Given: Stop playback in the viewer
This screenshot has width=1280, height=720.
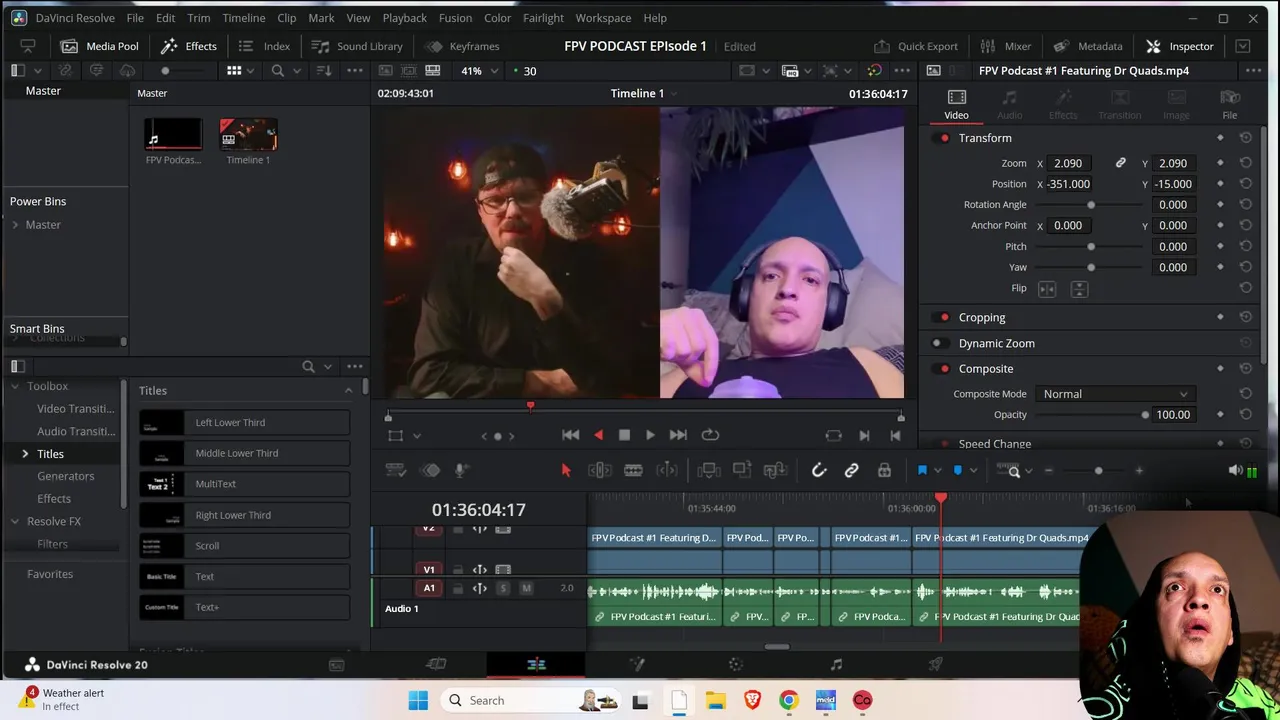Looking at the screenshot, I should 624,435.
